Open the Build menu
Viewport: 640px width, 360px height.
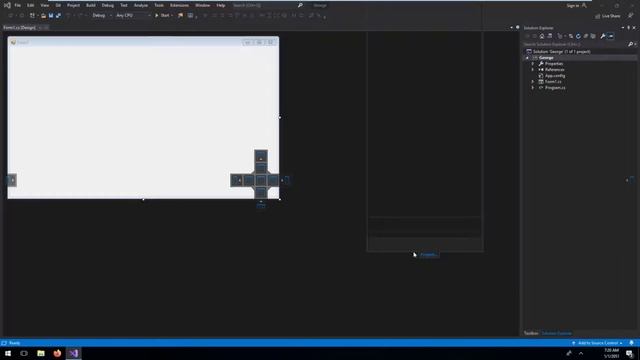click(91, 5)
